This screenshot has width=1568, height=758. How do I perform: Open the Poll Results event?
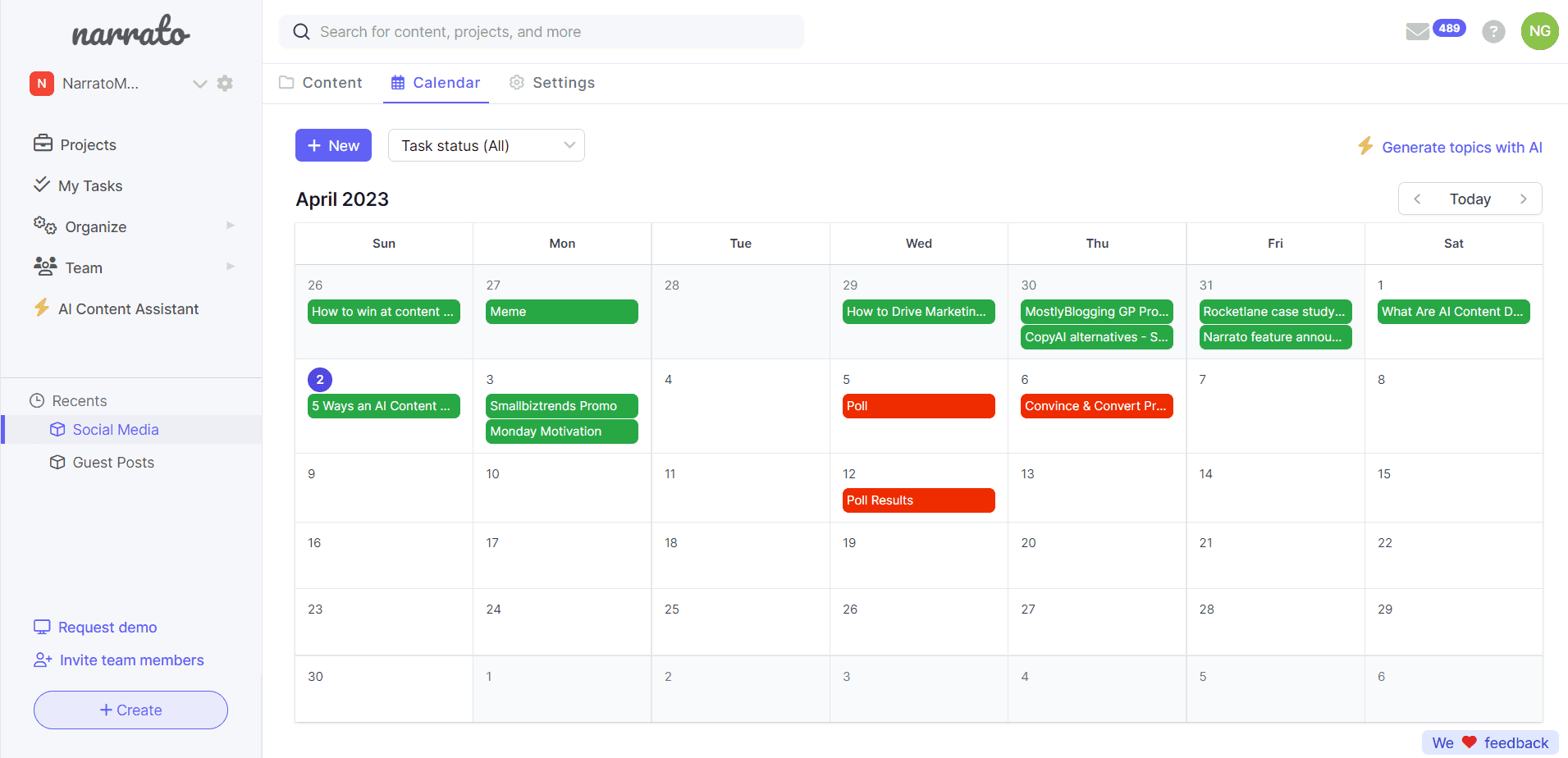(918, 500)
